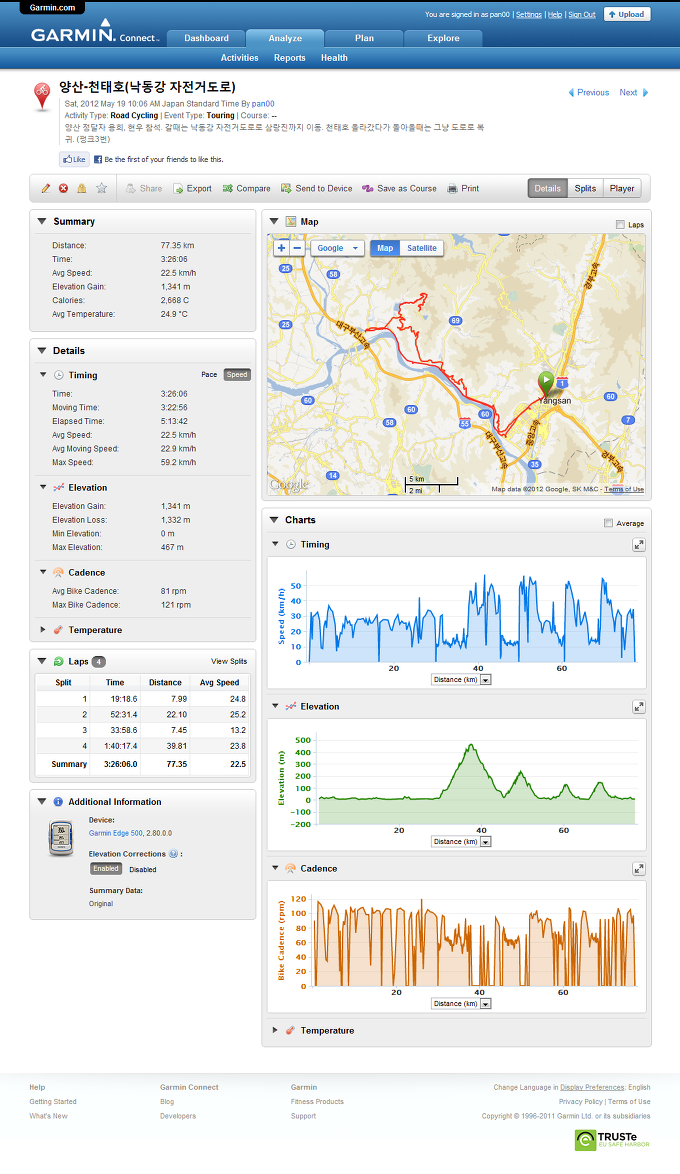
Task: Mark activity as favorite with star icon
Action: [x=101, y=189]
